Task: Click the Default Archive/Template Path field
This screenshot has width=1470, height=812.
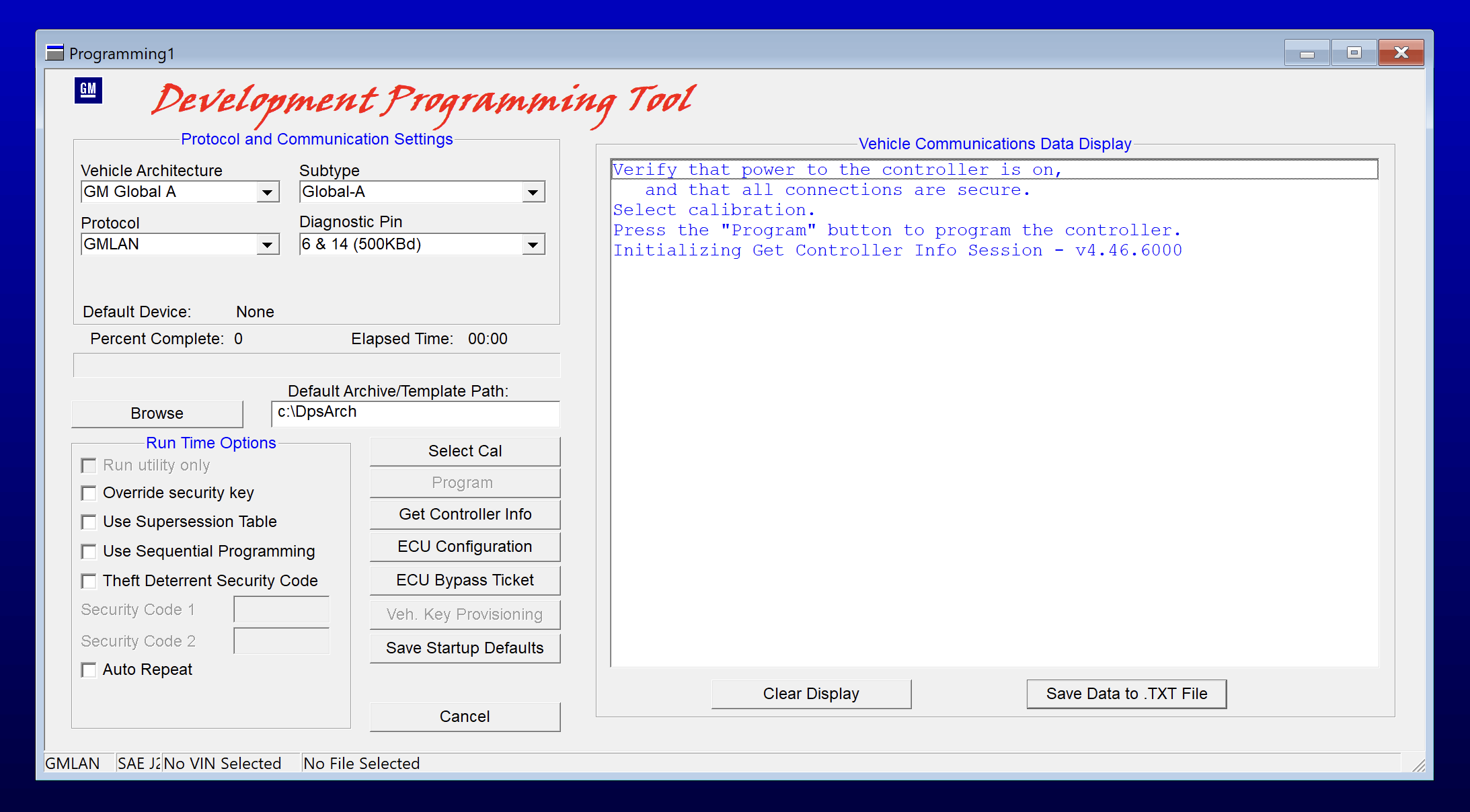Action: pyautogui.click(x=416, y=413)
